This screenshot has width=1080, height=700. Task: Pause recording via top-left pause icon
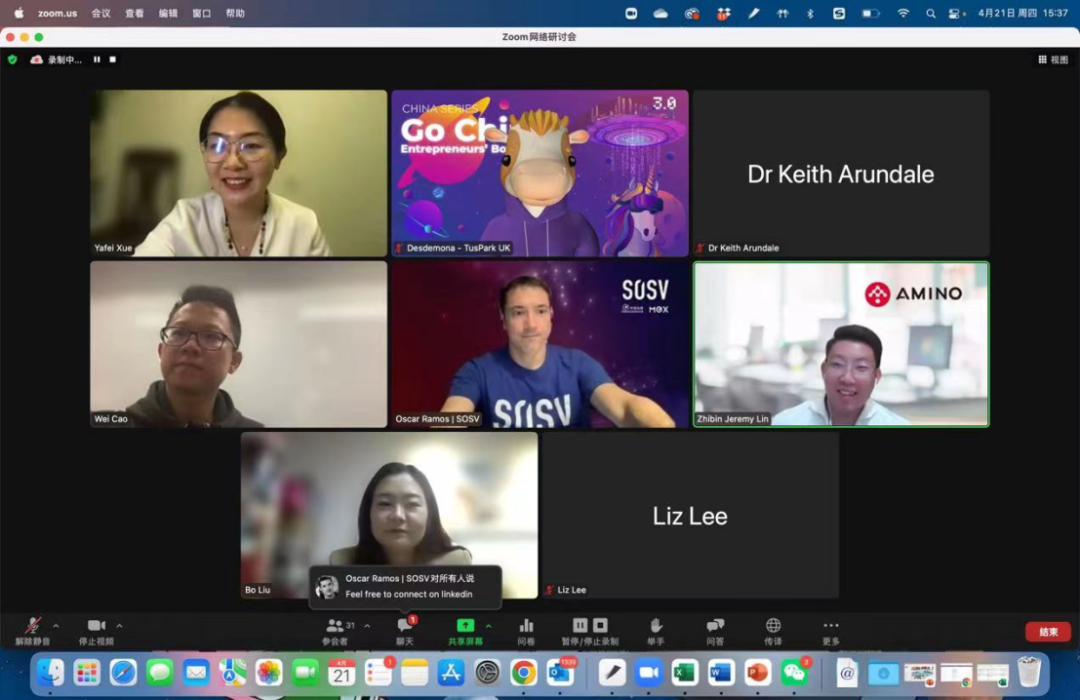(x=97, y=60)
